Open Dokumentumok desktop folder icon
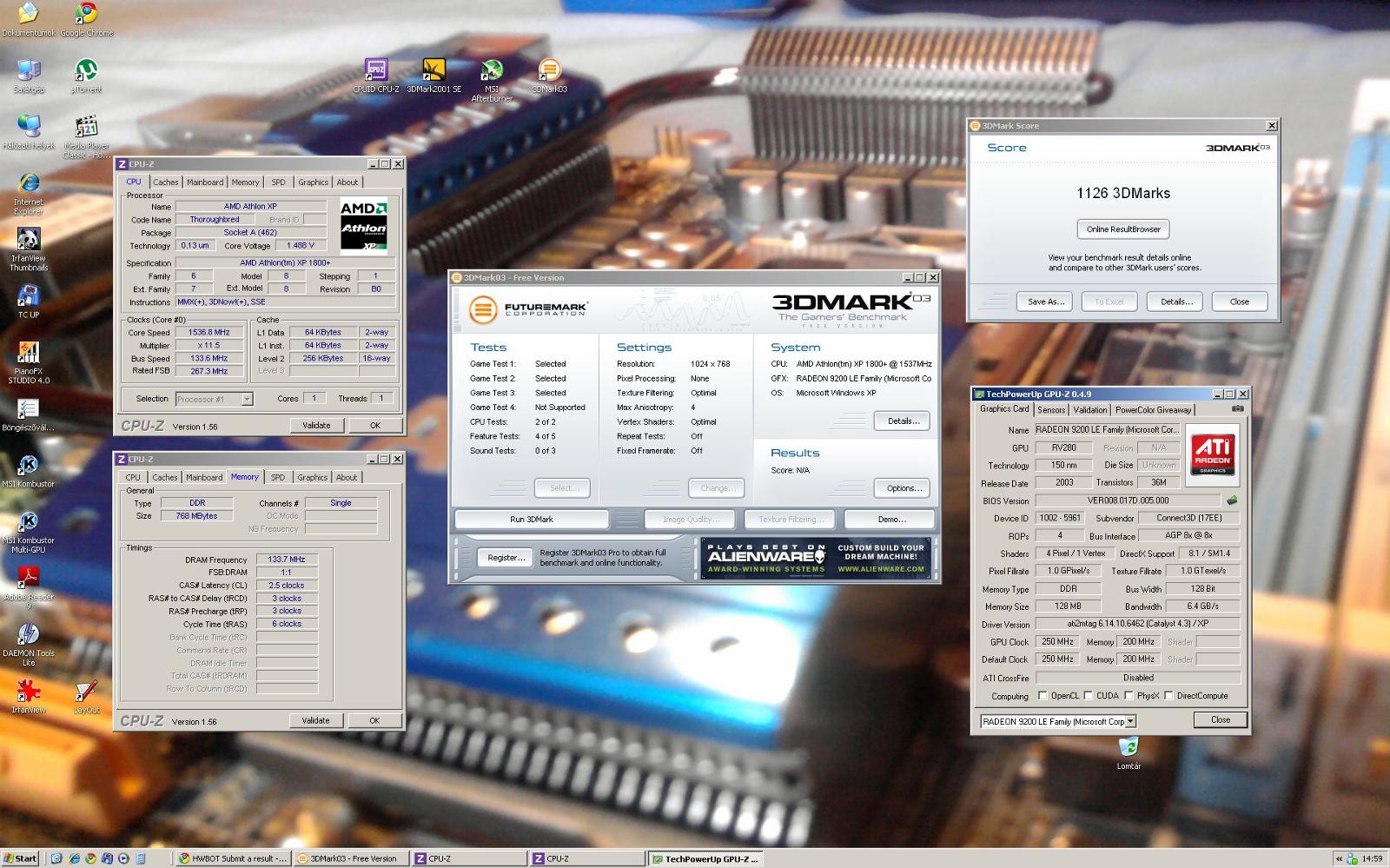This screenshot has width=1390, height=868. click(28, 19)
